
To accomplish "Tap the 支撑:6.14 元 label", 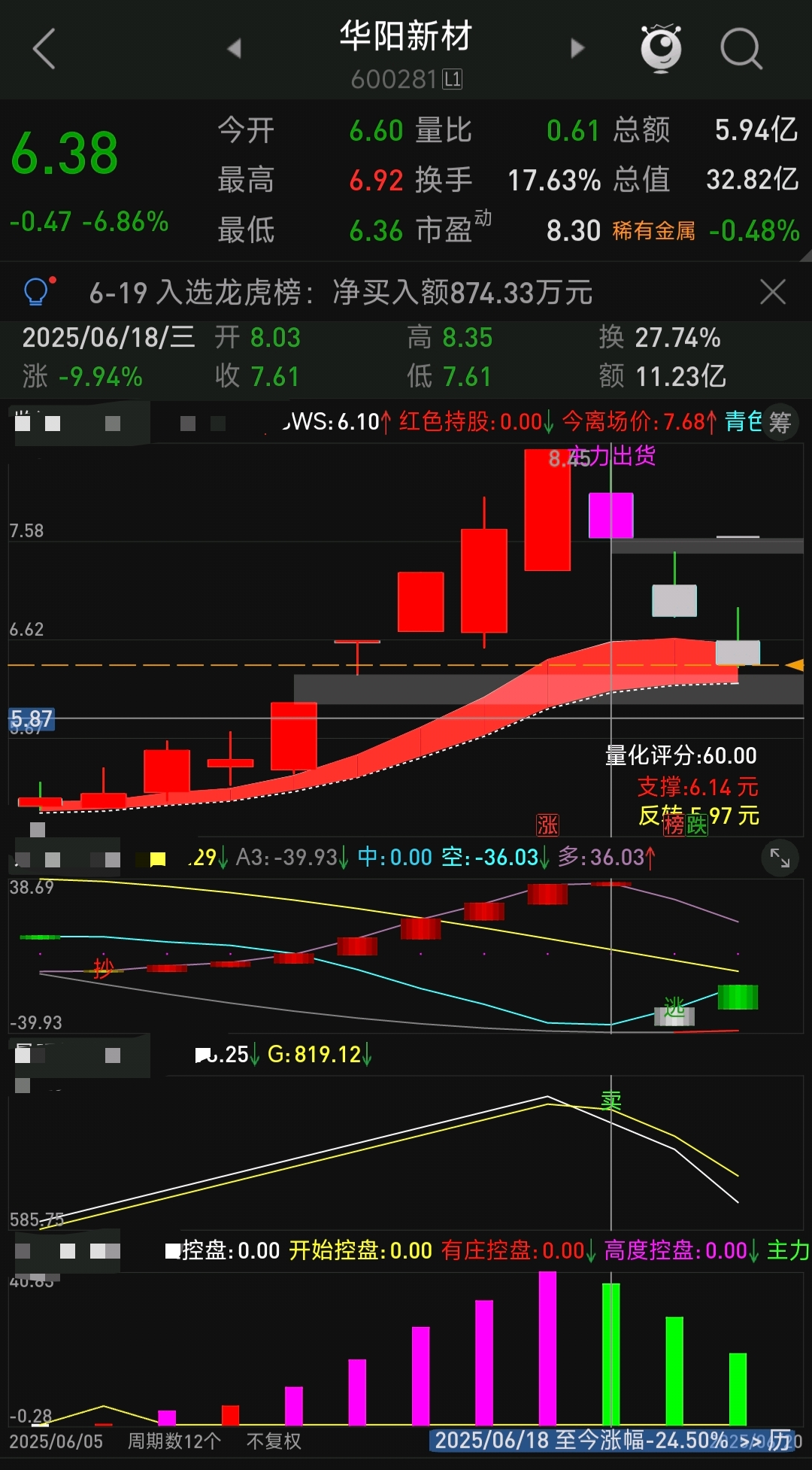I will pos(698,787).
